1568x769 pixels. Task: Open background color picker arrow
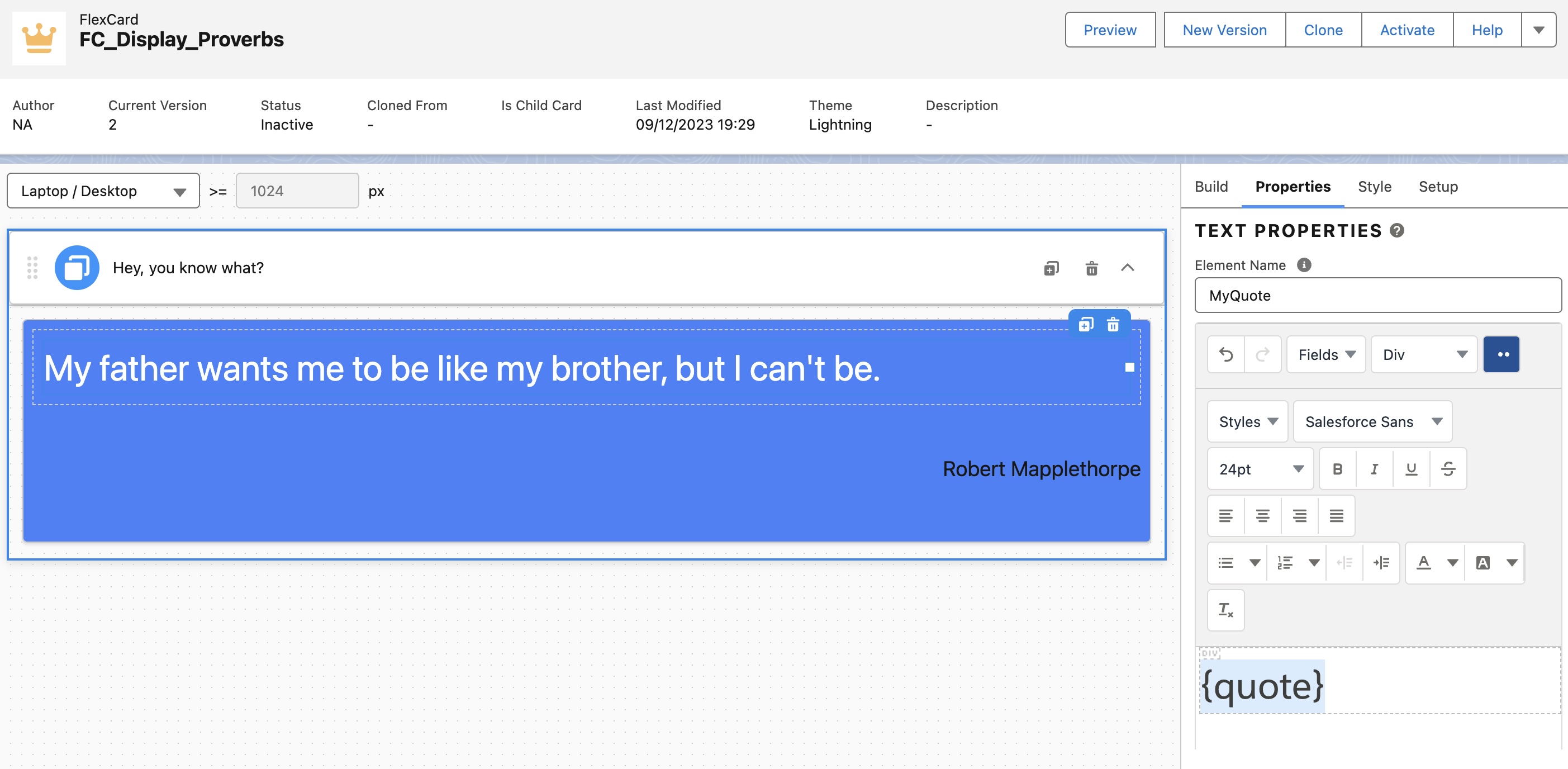(x=1512, y=563)
